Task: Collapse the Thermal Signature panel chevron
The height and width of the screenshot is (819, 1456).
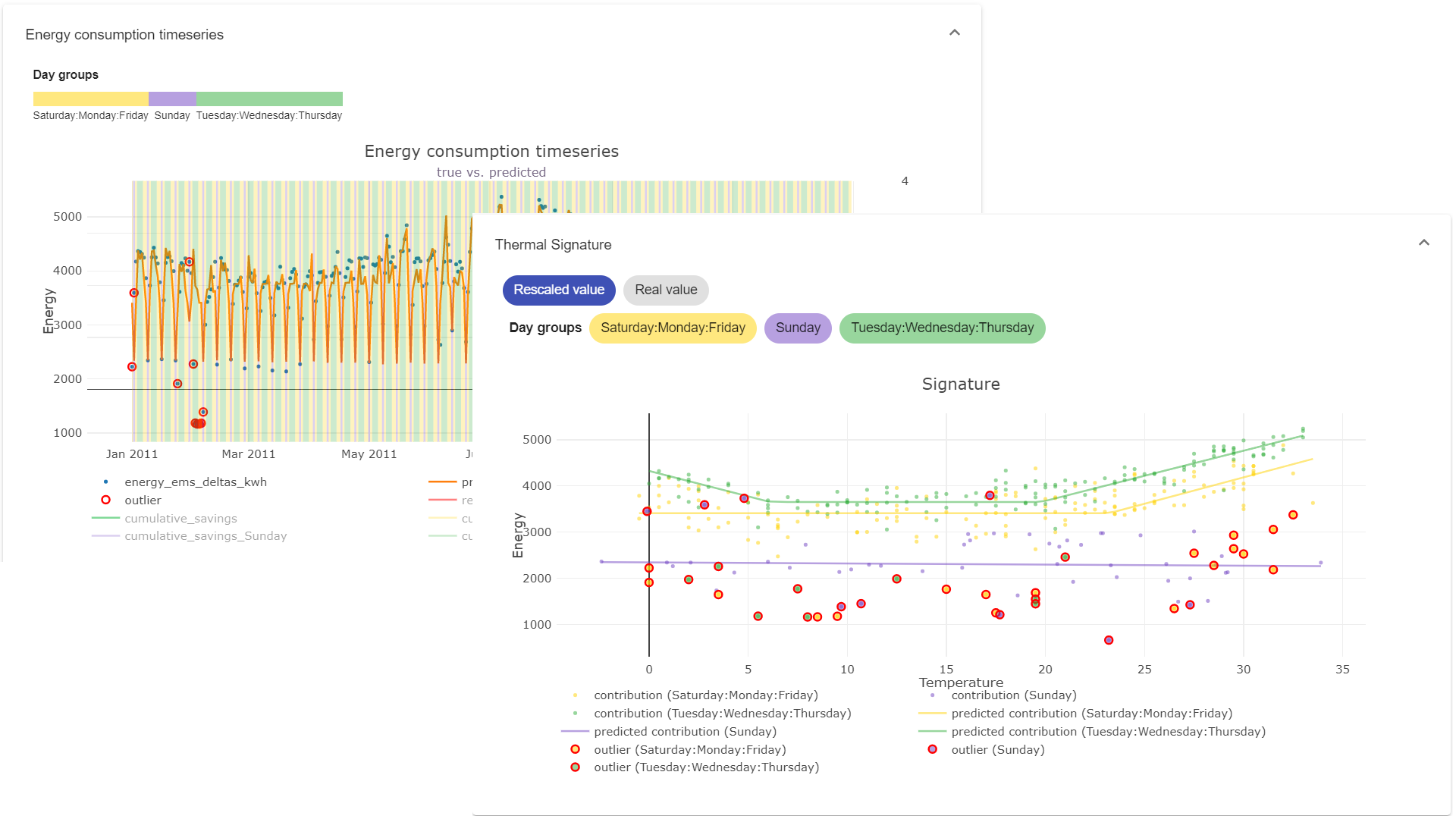Action: tap(1423, 243)
